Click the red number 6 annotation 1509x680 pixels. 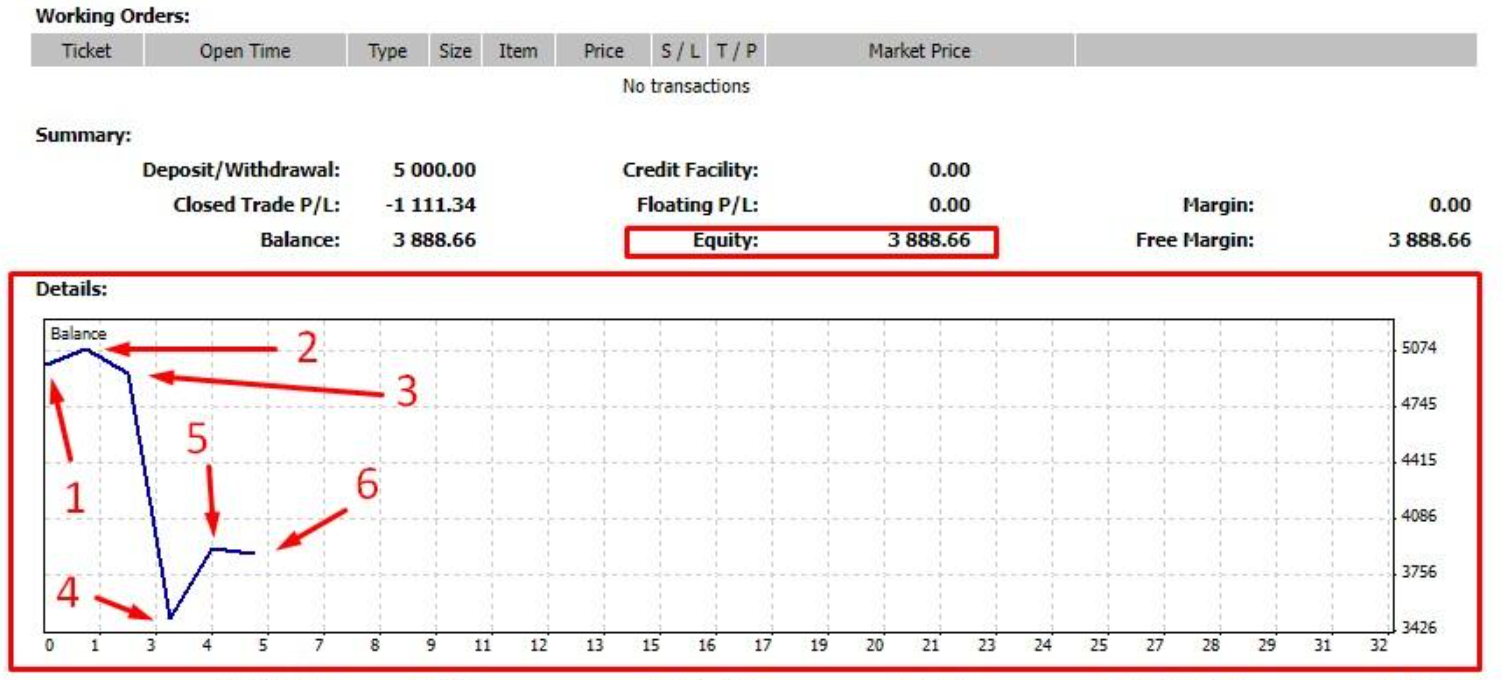(x=367, y=486)
